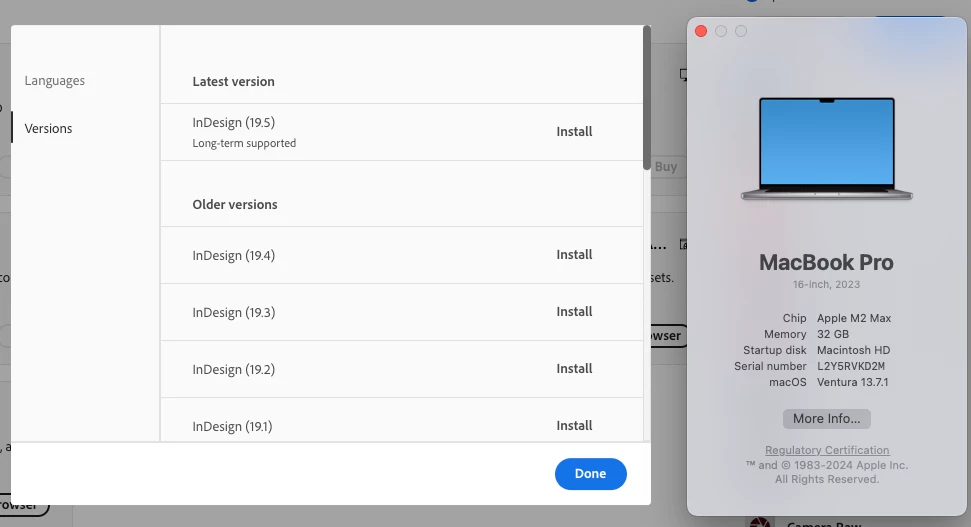Click the InDesign (19.4) version label
This screenshot has width=971, height=527.
pos(233,255)
